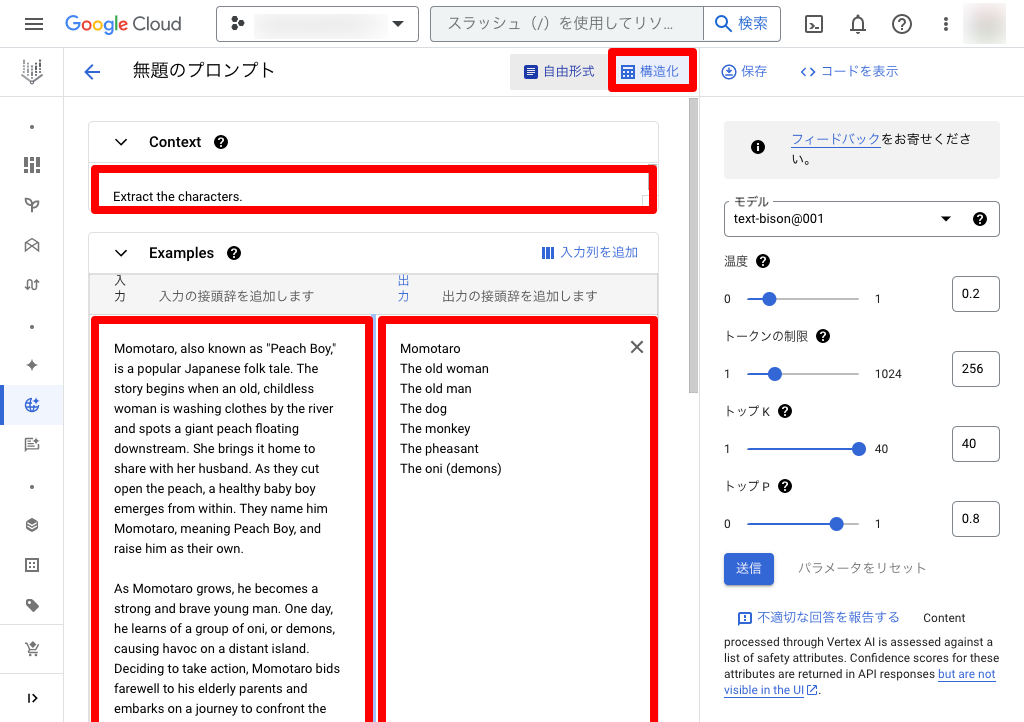Click the help icon next to Context

[221, 142]
